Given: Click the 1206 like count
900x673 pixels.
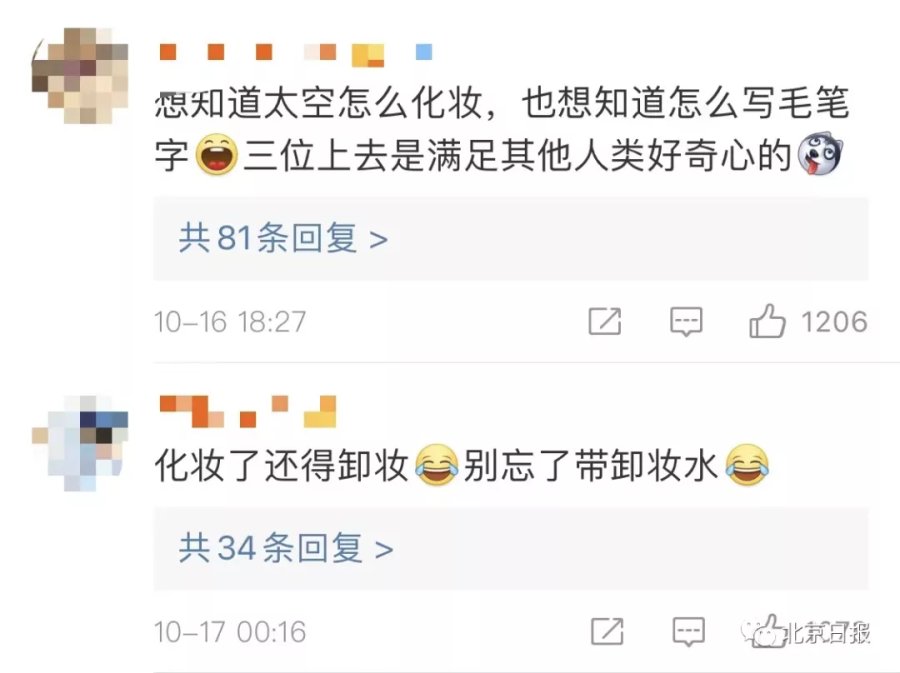Looking at the screenshot, I should pyautogui.click(x=834, y=322).
